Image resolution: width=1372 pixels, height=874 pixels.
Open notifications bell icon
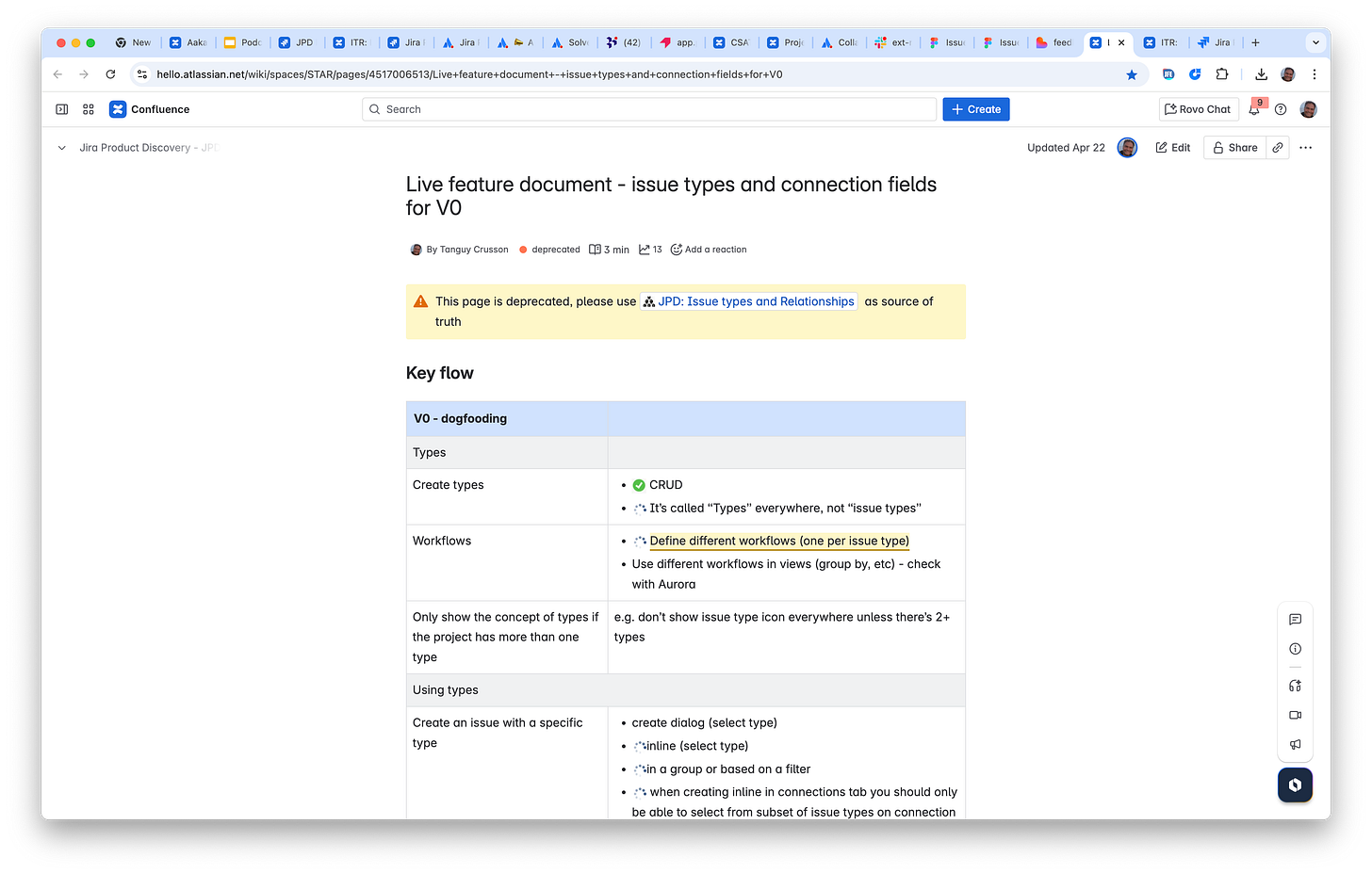point(1254,109)
